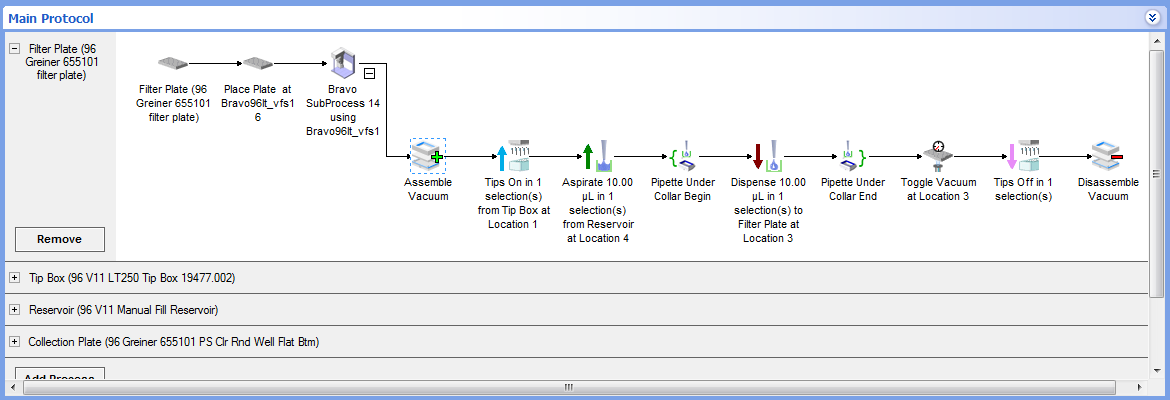Select the Tips On task icon
The height and width of the screenshot is (400, 1170).
[512, 156]
